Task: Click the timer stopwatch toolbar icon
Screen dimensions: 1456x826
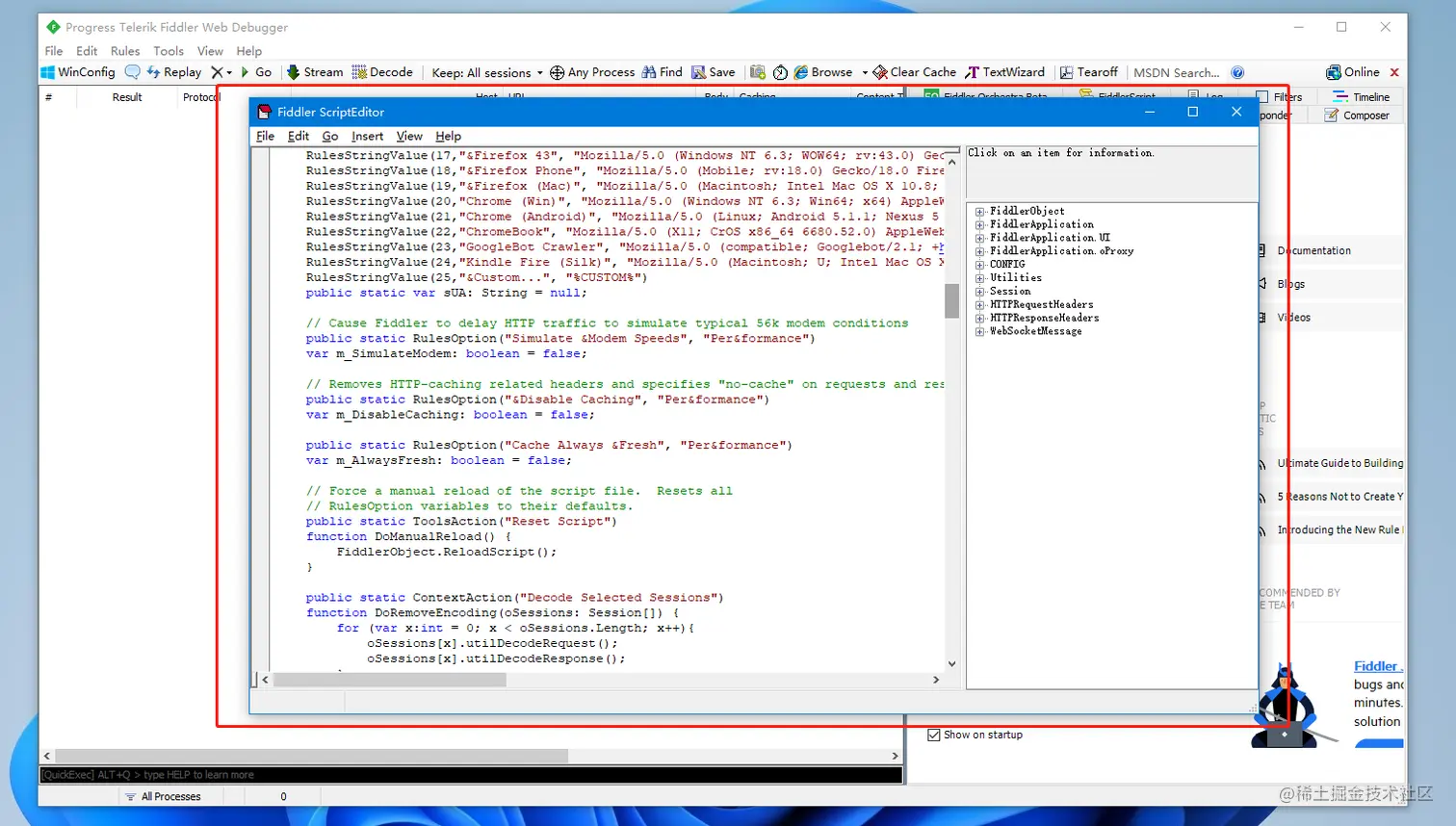Action: pyautogui.click(x=780, y=72)
